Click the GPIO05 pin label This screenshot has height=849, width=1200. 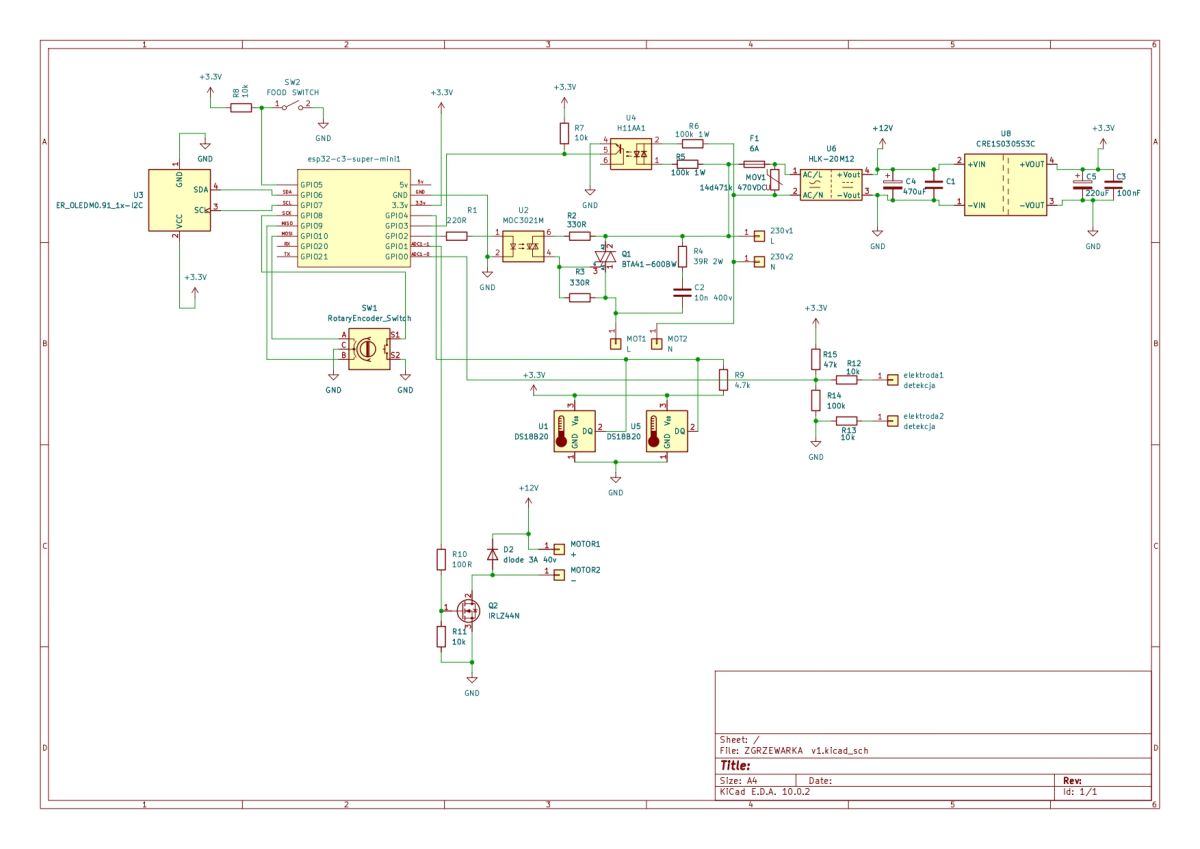tap(311, 185)
